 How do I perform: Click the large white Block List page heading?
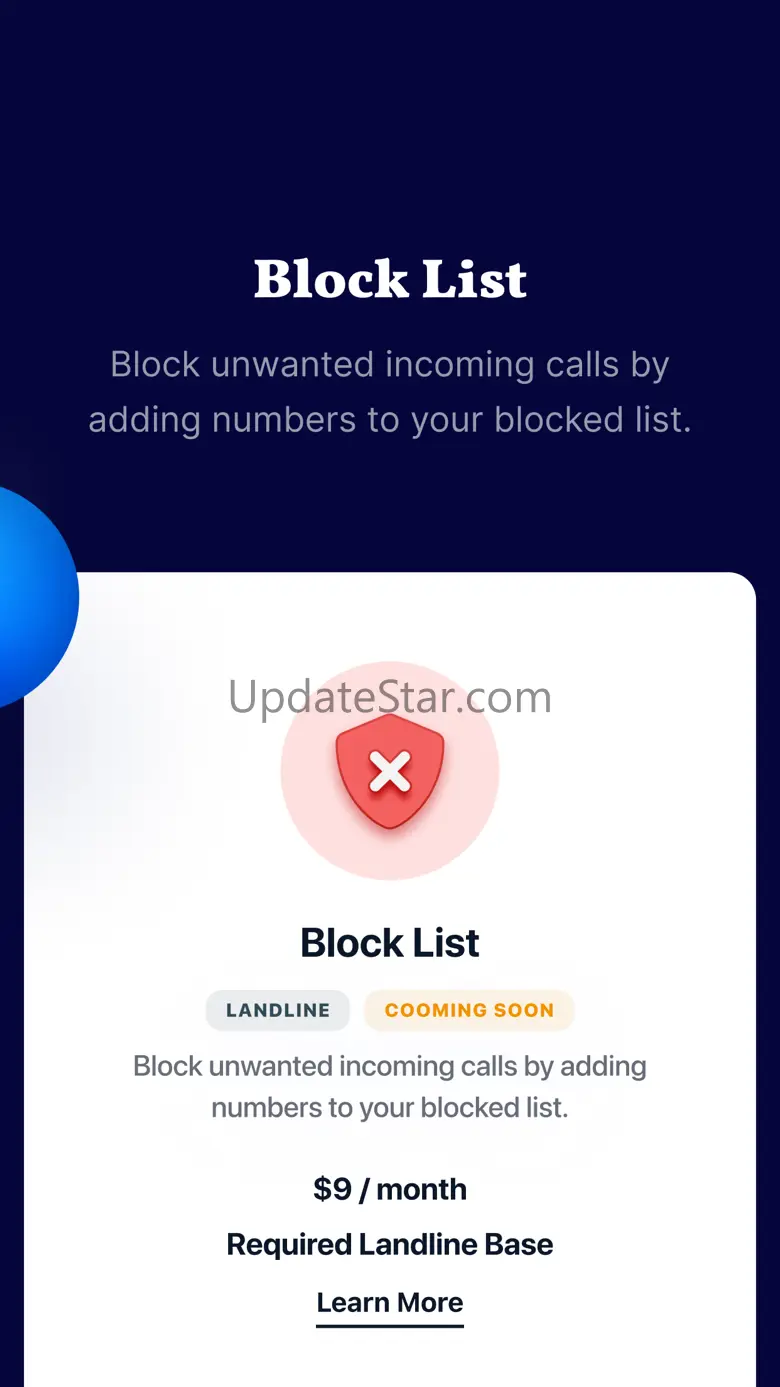point(390,279)
